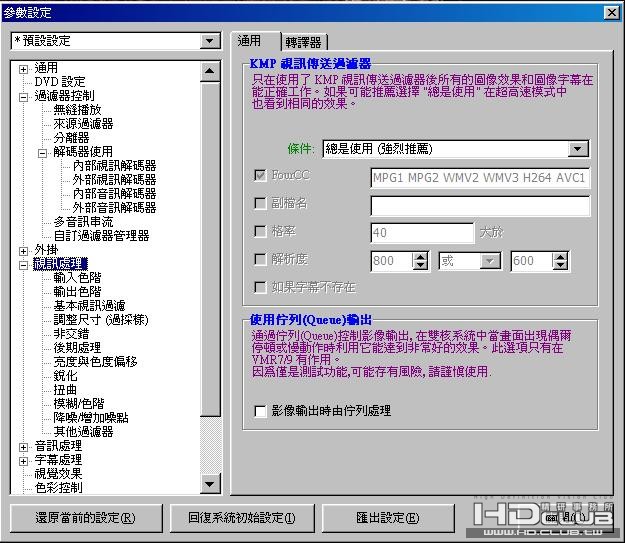The width and height of the screenshot is (625, 543).
Task: Select 扭曲 in the tree
Action: pos(65,390)
